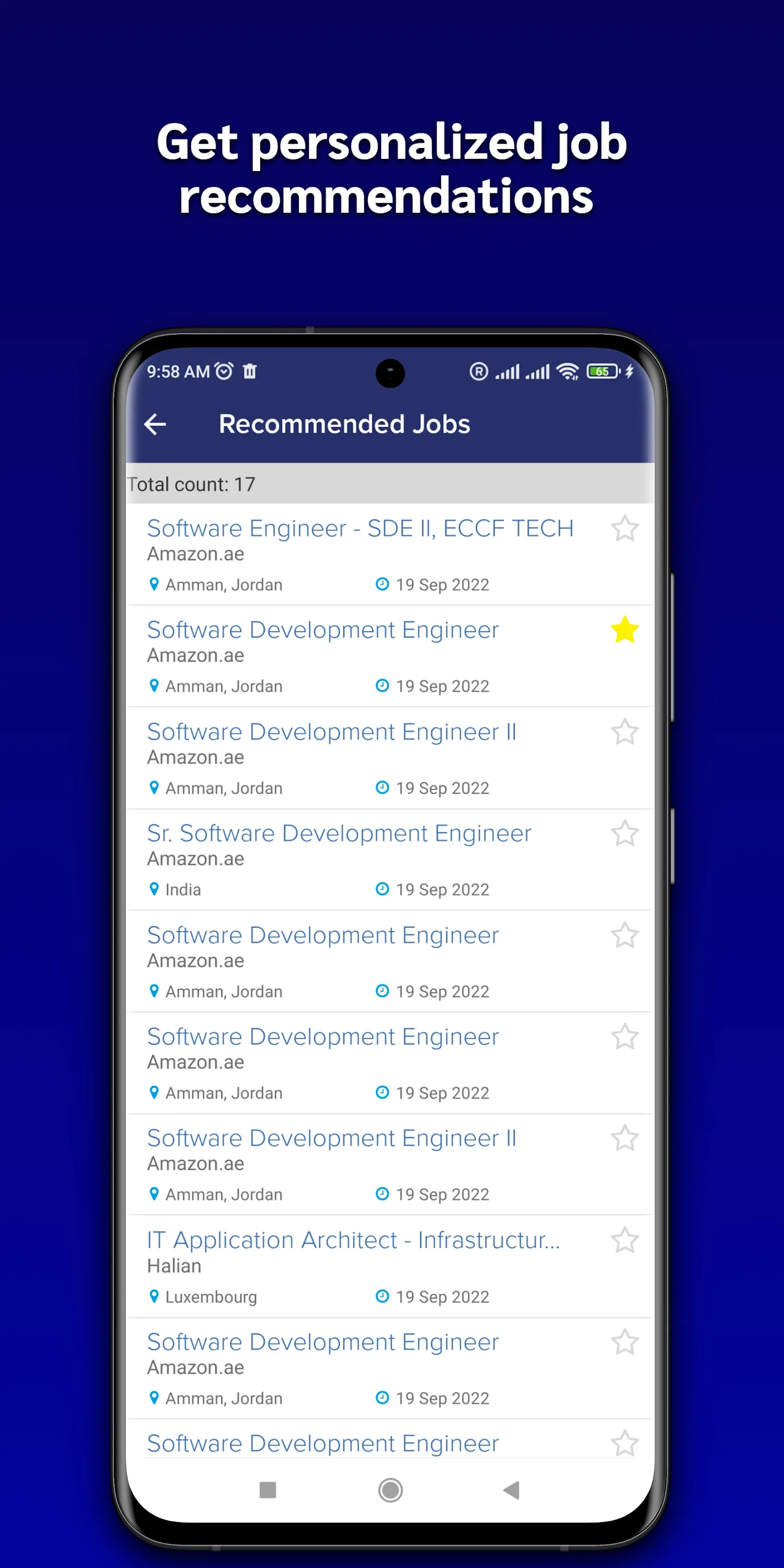The height and width of the screenshot is (1568, 784).
Task: Open the Software Engineer - SDE II, ECCF TECH posting
Action: pyautogui.click(x=359, y=528)
